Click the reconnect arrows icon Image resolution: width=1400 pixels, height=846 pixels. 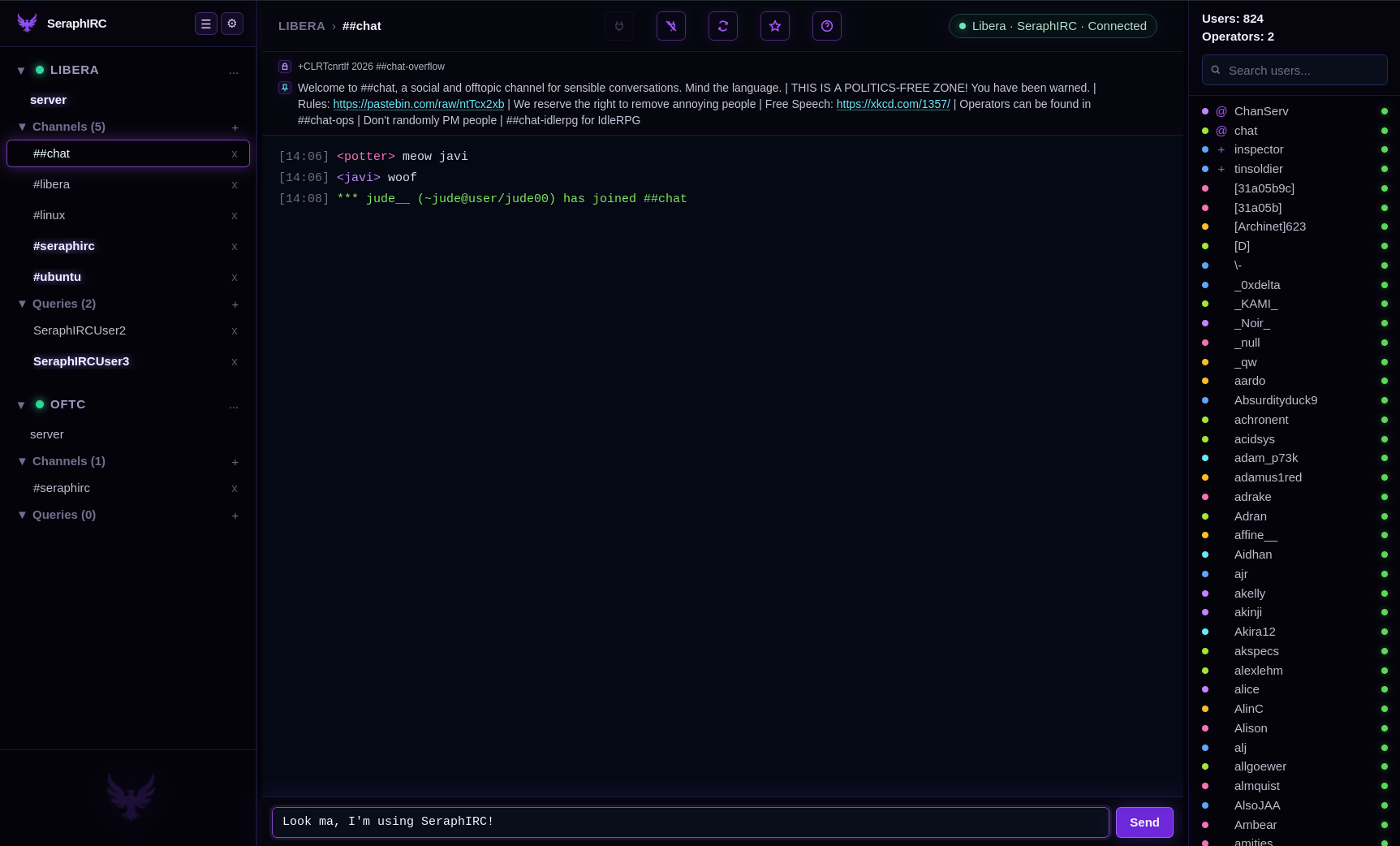(x=723, y=26)
